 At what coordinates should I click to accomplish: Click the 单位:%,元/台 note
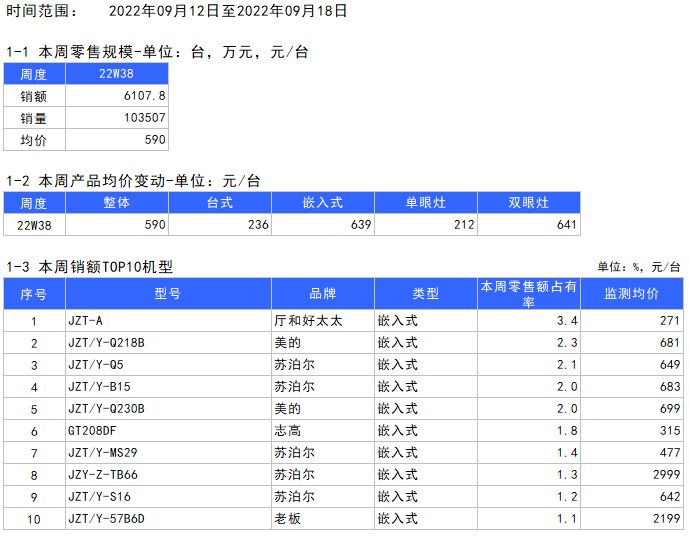click(x=638, y=267)
